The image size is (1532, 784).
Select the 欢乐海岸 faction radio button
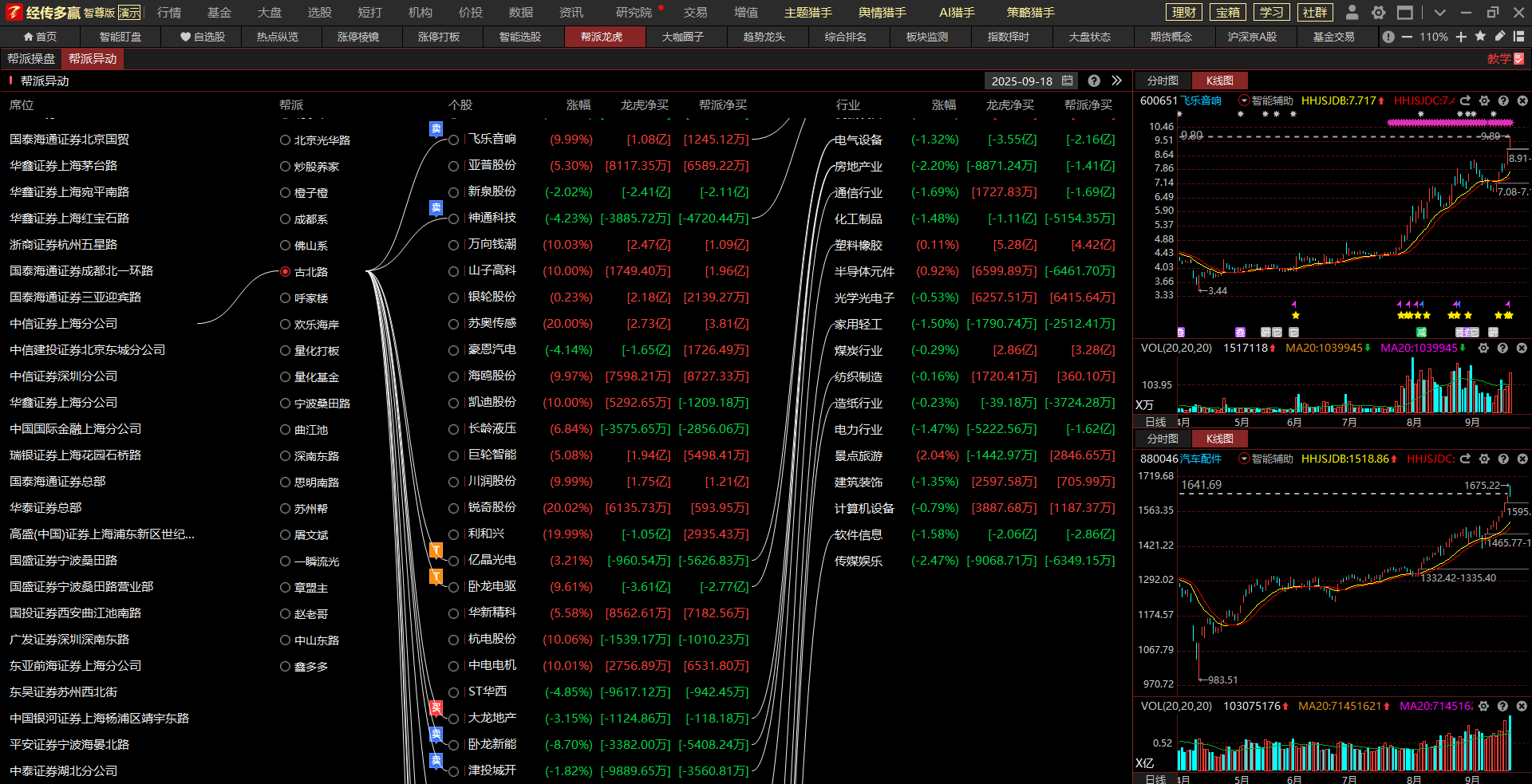pyautogui.click(x=285, y=325)
